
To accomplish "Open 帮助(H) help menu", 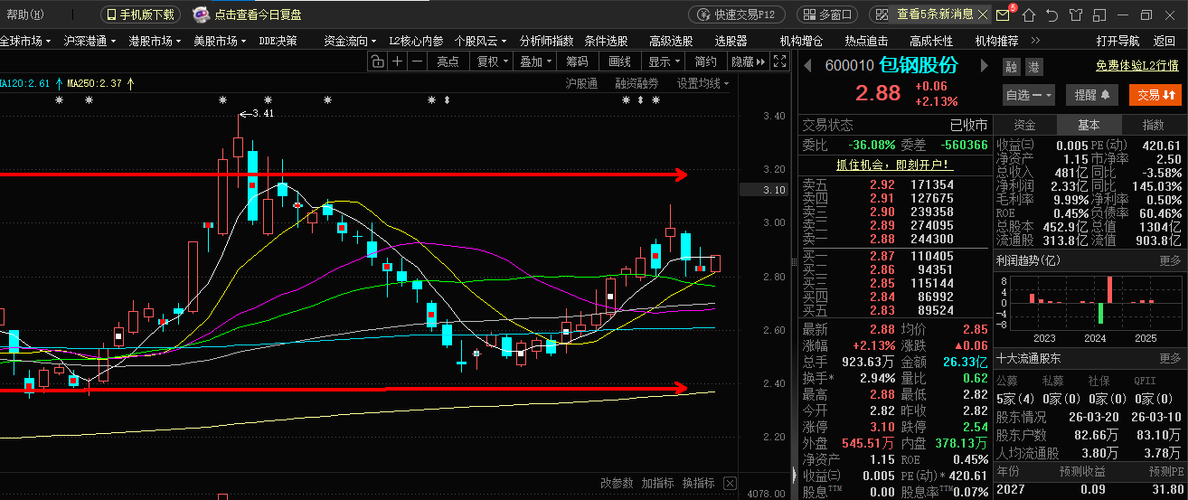I will [25, 14].
